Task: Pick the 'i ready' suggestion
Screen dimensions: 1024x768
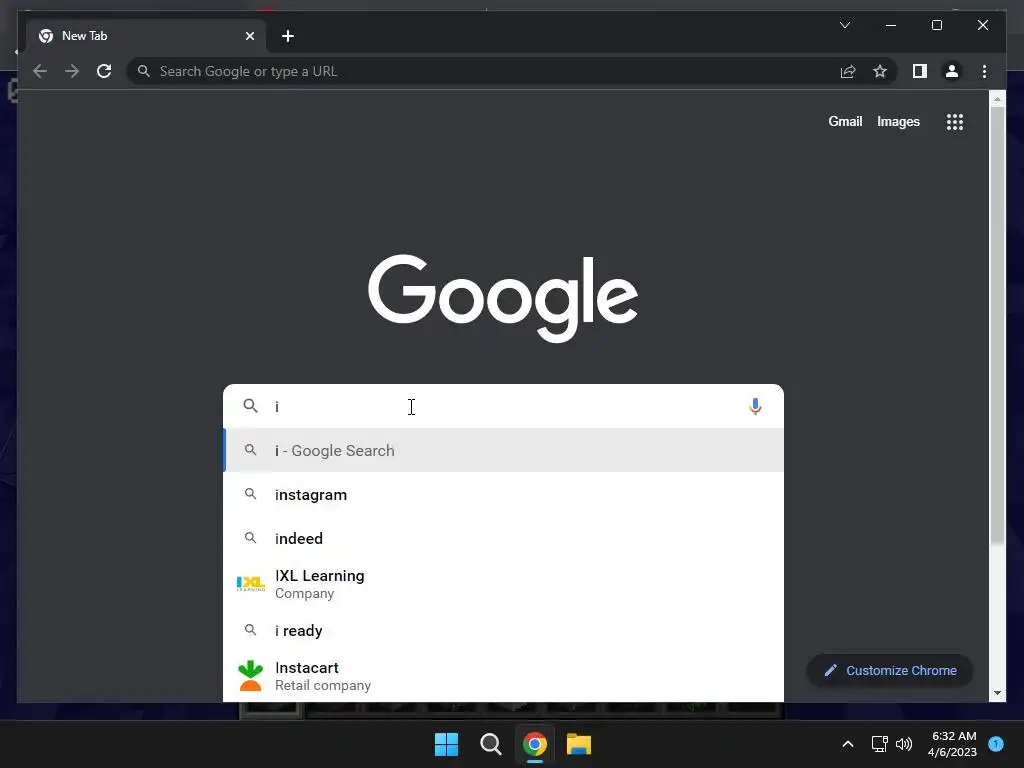Action: [504, 630]
